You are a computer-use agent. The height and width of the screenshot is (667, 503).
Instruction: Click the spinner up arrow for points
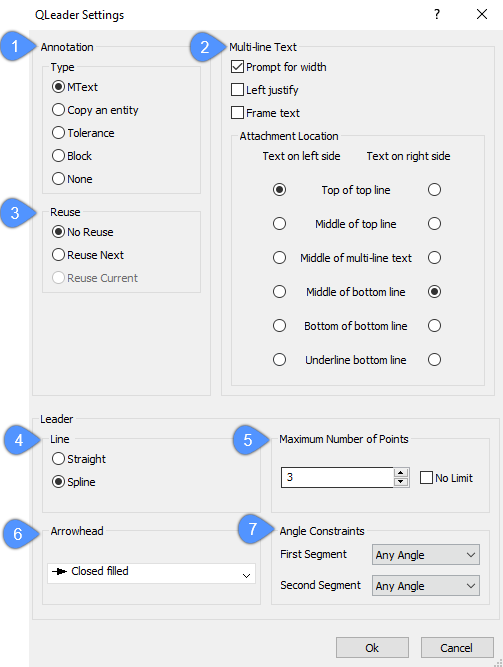point(401,473)
